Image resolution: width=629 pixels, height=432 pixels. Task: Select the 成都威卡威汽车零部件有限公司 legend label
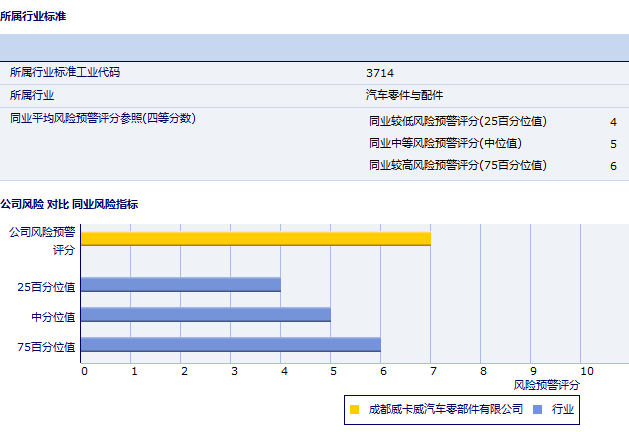445,409
